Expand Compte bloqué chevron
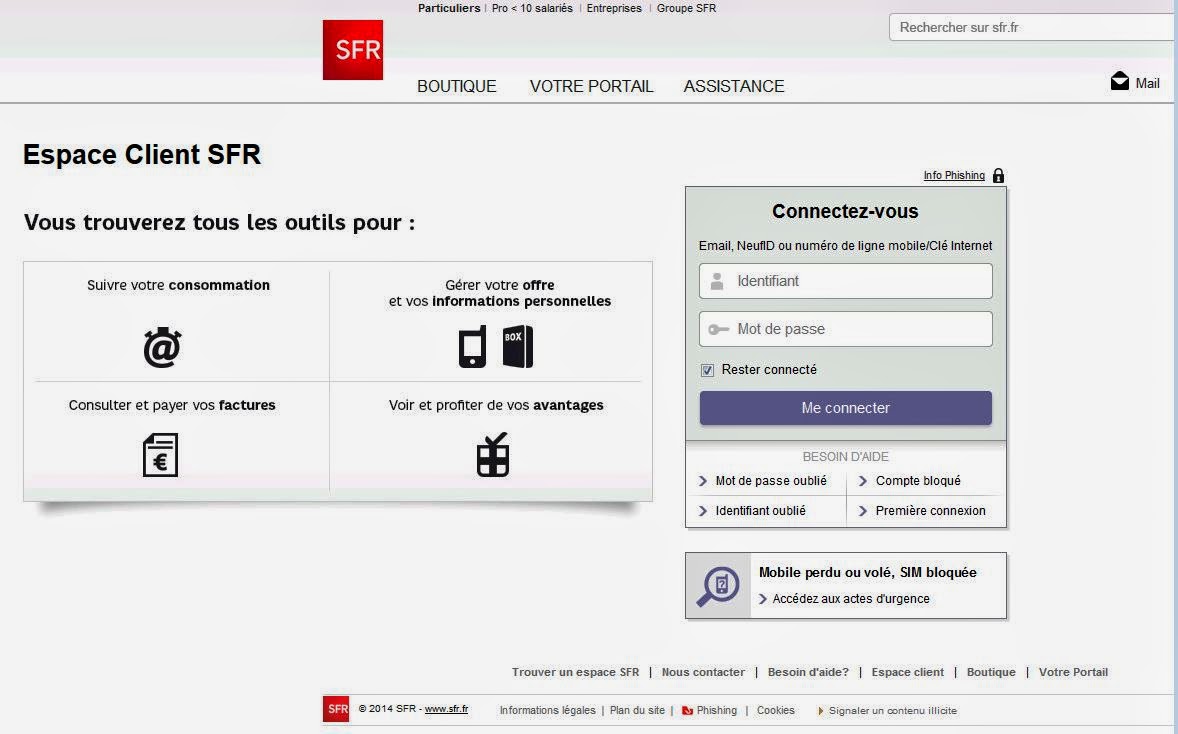Image resolution: width=1178 pixels, height=734 pixels. click(863, 481)
